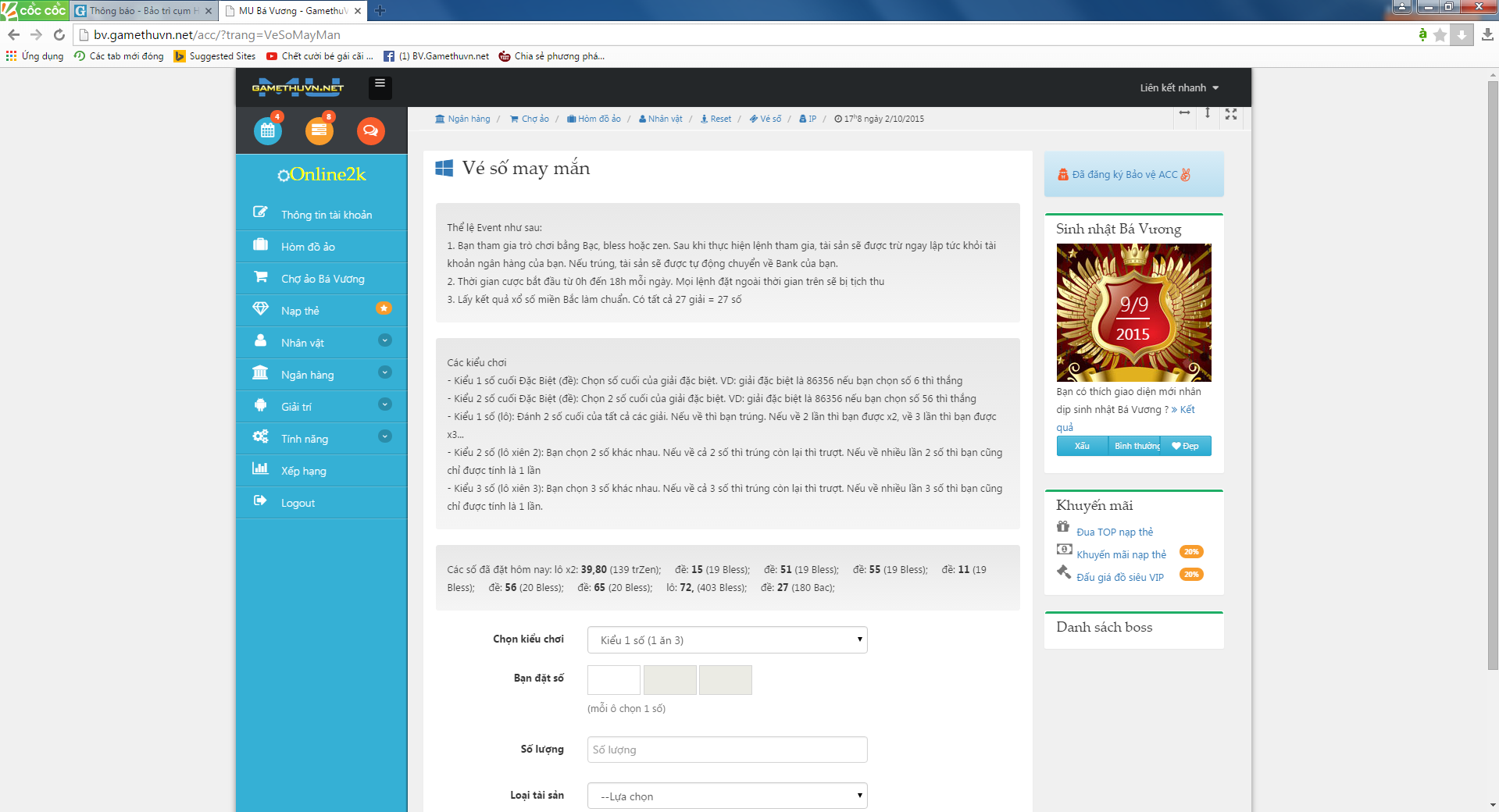
Task: Focus the Số lượng input field
Action: (x=727, y=750)
